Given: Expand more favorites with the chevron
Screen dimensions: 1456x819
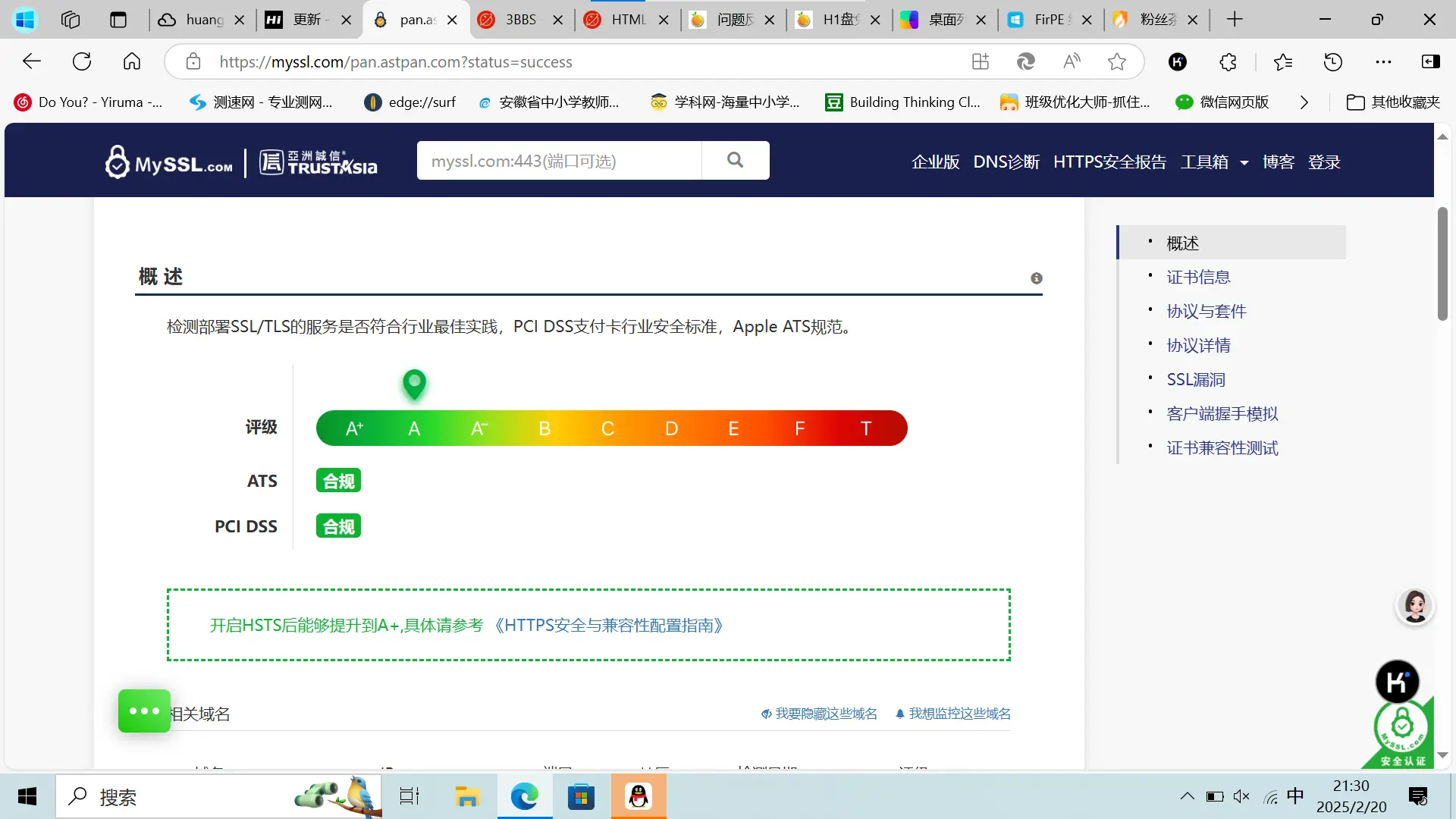Looking at the screenshot, I should click(x=1304, y=102).
